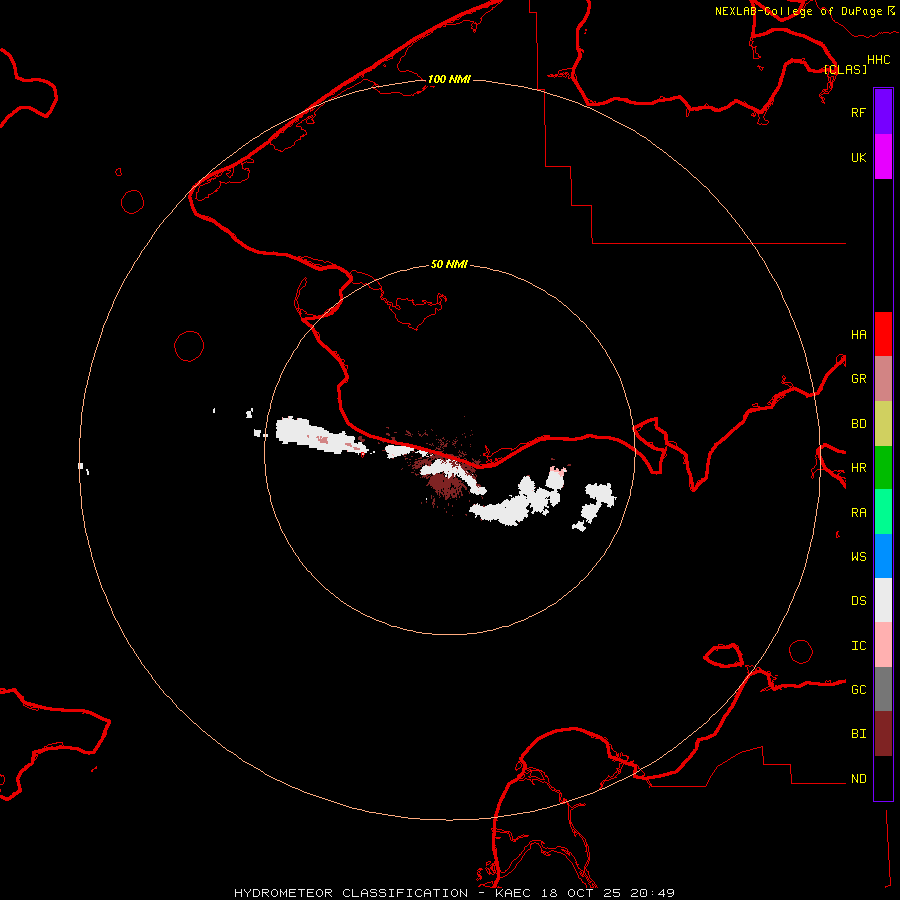
Task: Click the BI legend label
Action: pos(858,734)
